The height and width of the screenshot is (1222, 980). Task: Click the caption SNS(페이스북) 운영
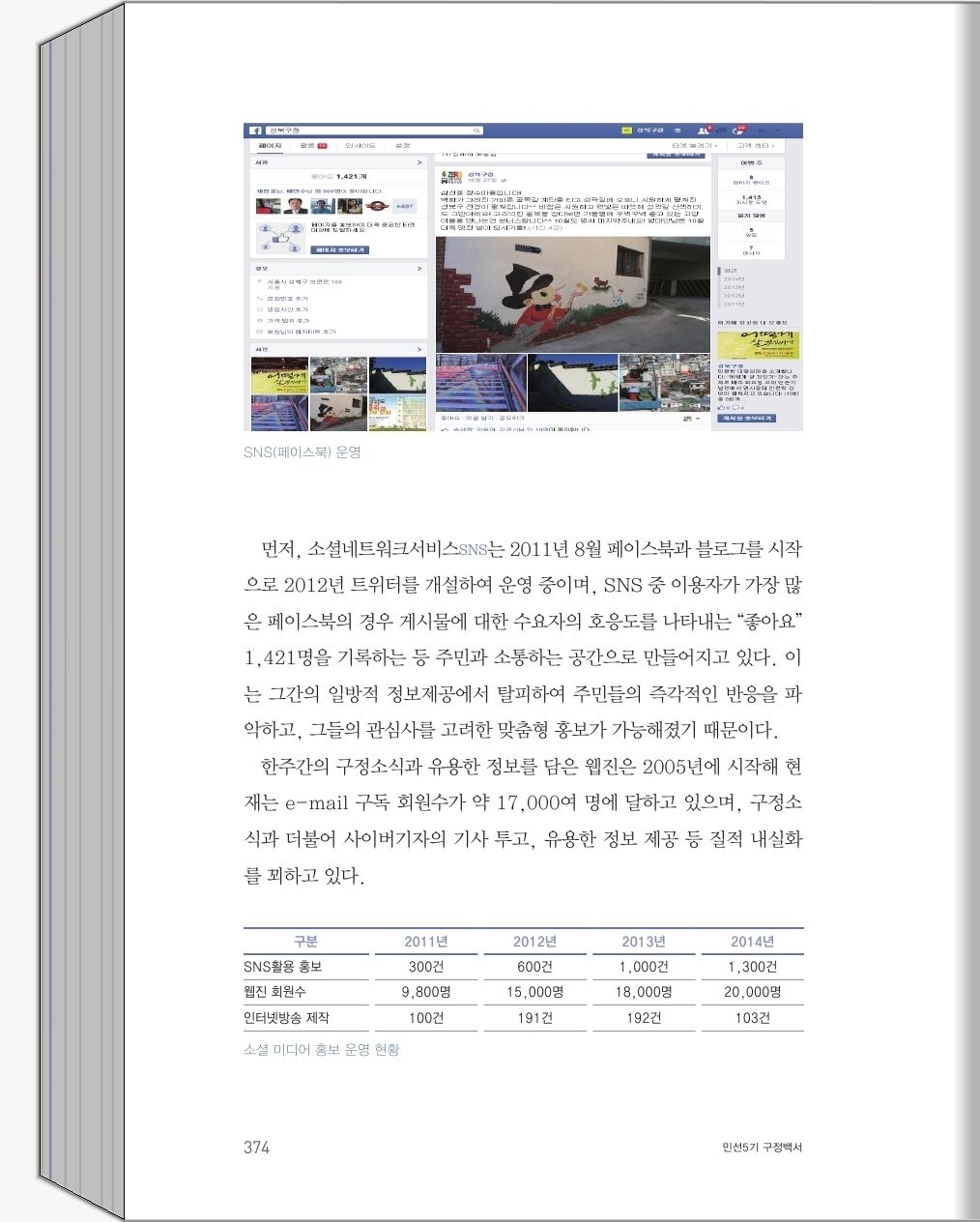click(302, 451)
